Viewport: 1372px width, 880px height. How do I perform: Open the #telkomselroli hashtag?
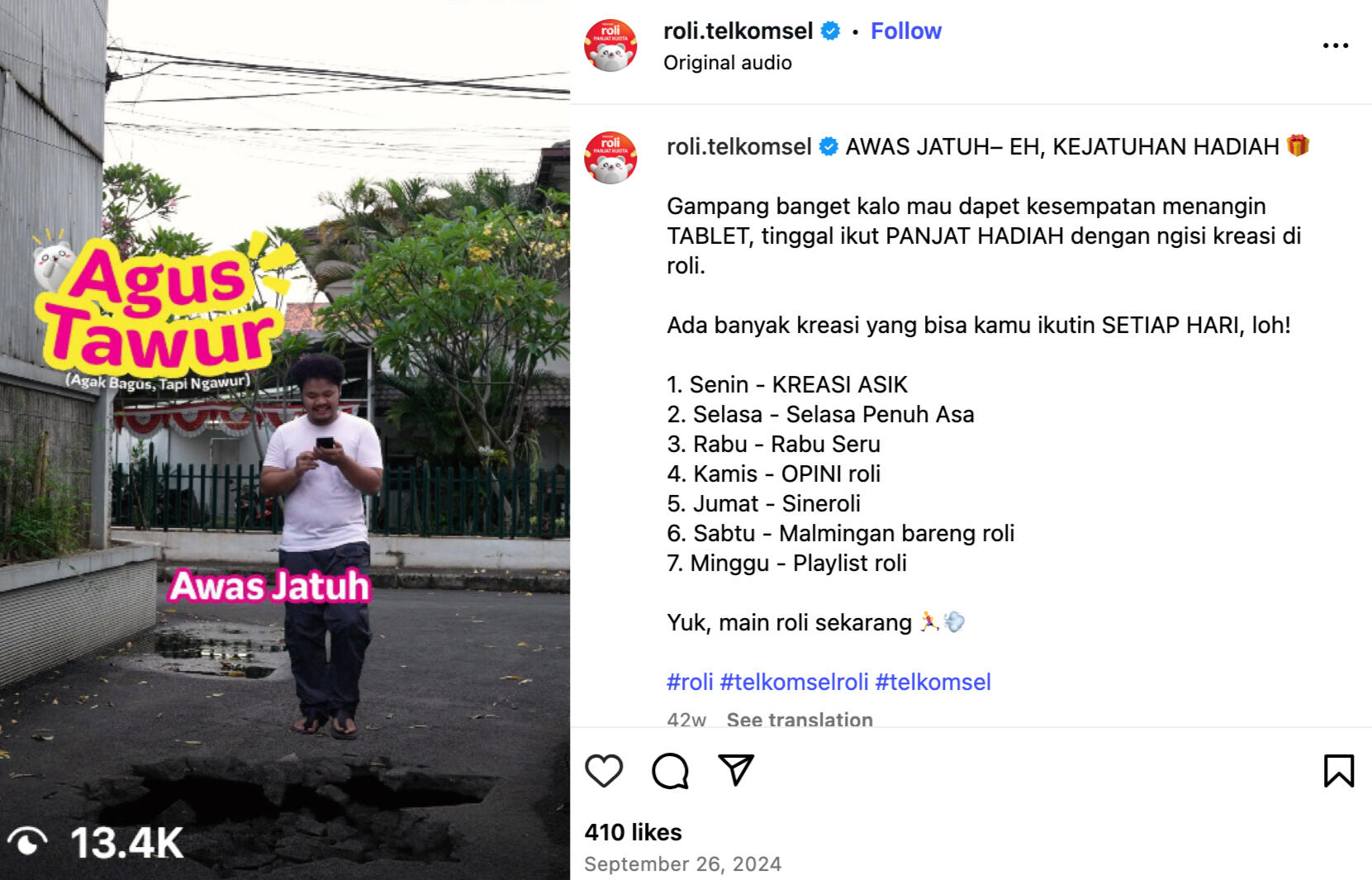pyautogui.click(x=794, y=682)
